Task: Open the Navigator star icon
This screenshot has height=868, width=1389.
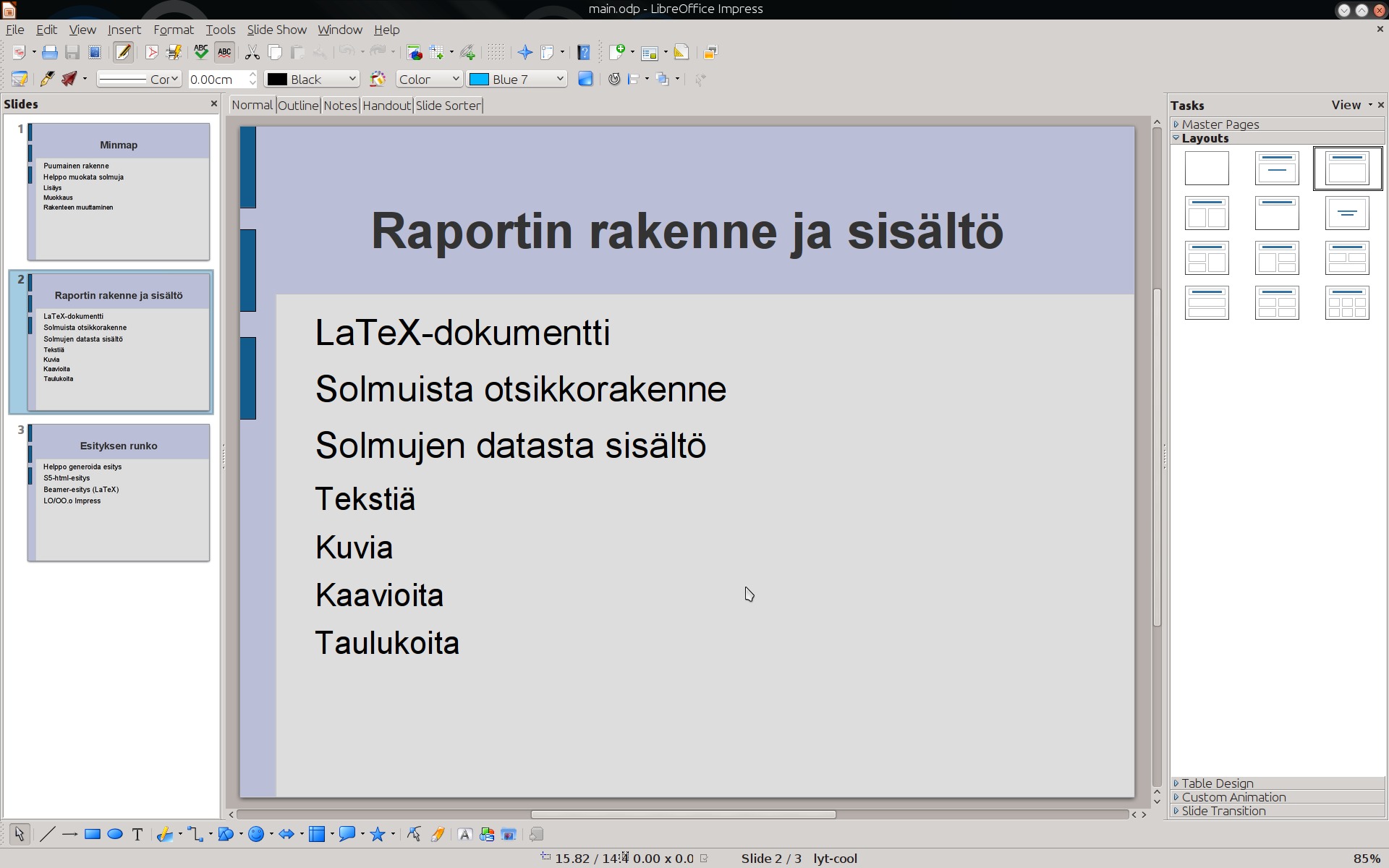Action: pos(525,52)
